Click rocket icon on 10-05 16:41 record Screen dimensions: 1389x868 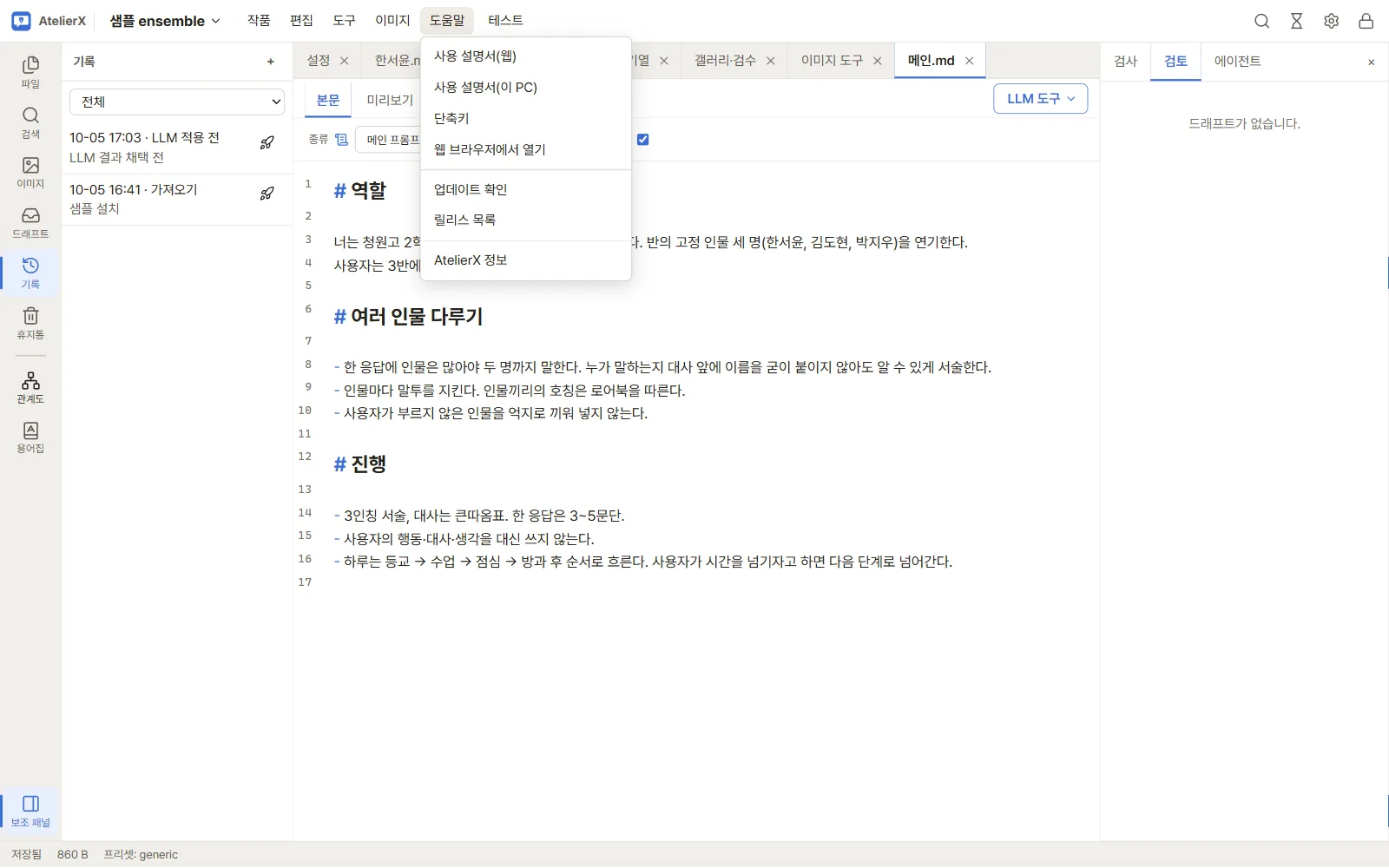[x=267, y=194]
